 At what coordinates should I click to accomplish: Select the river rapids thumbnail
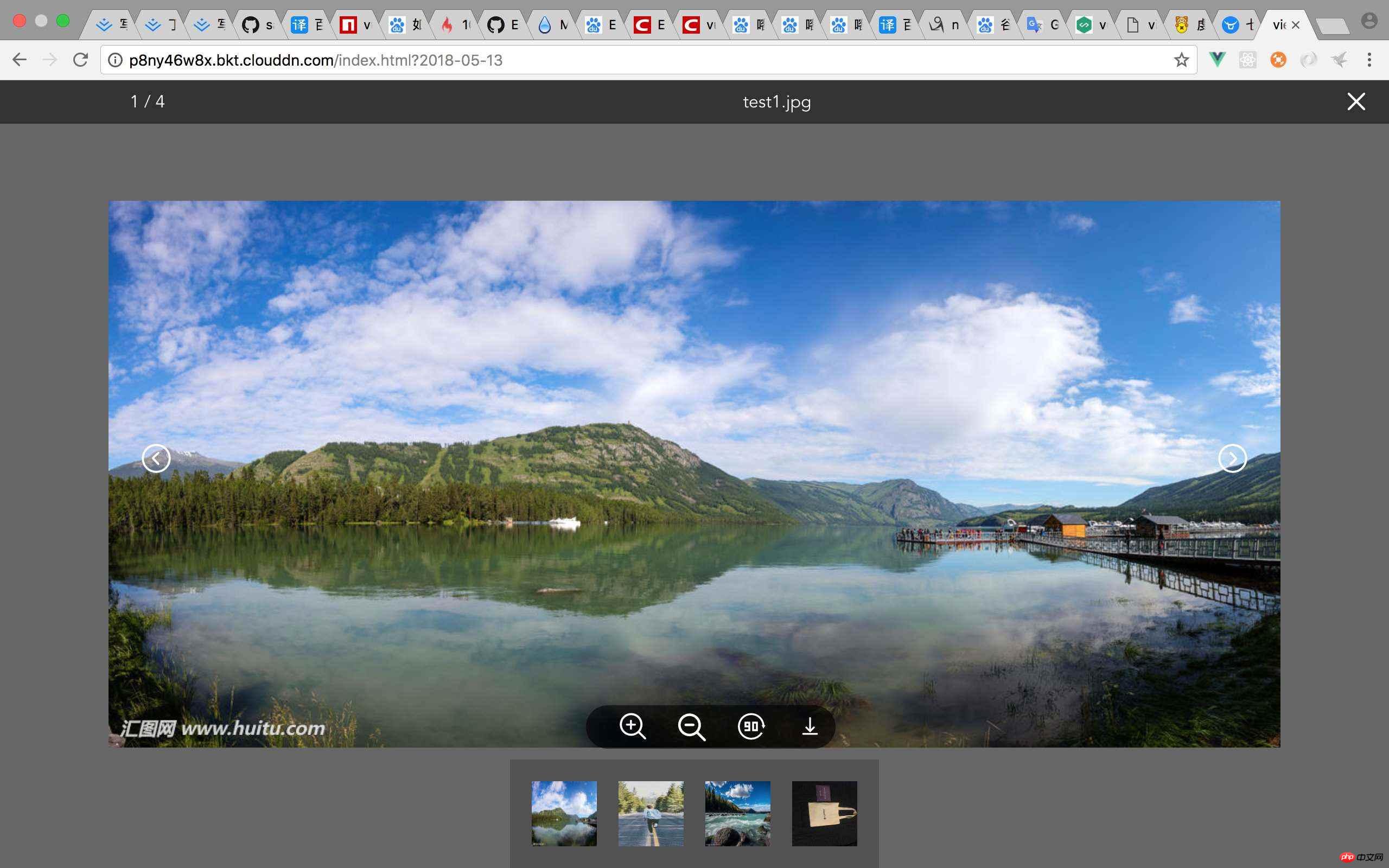[737, 813]
